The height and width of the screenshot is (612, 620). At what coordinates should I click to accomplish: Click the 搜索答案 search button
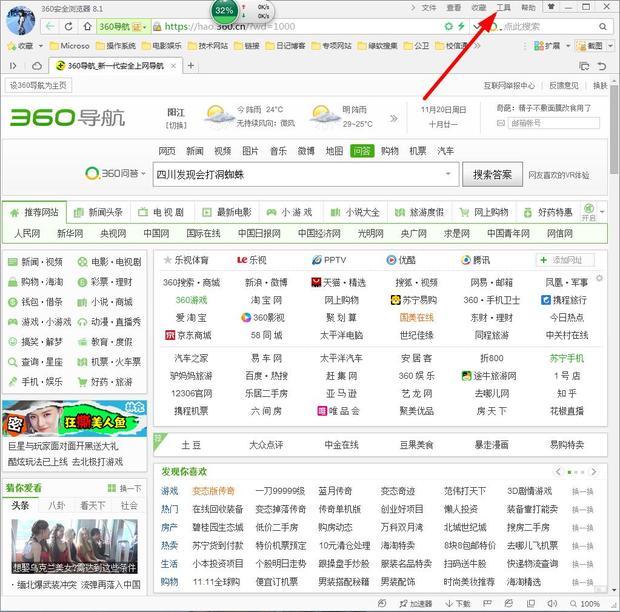[492, 174]
